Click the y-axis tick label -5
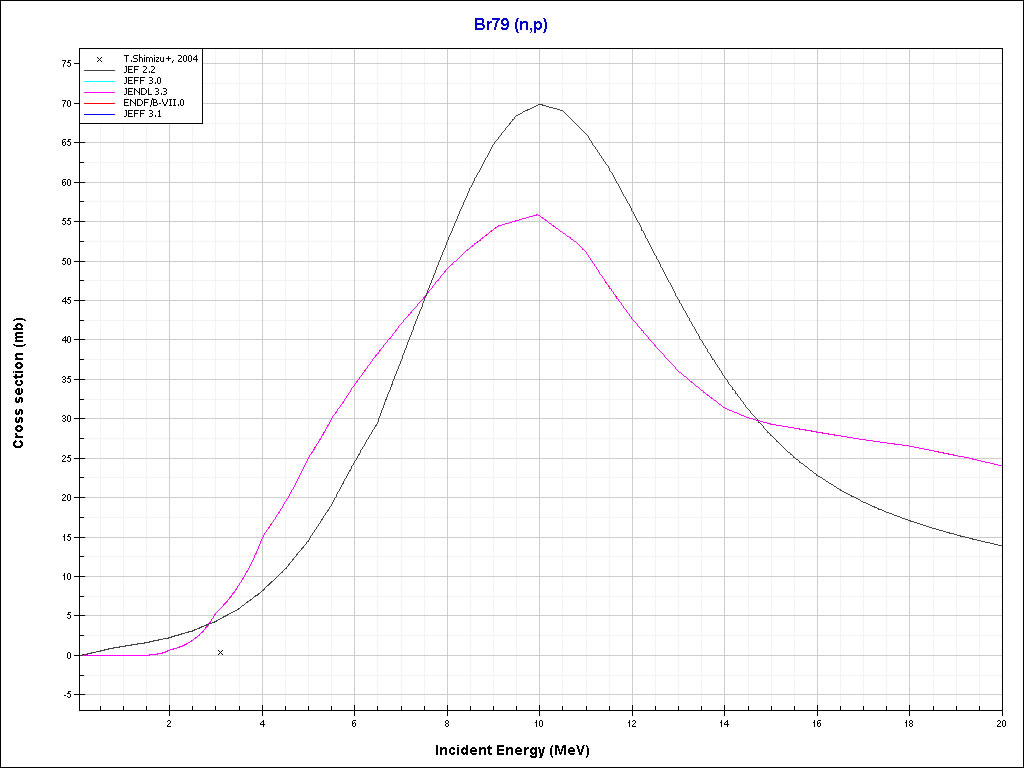 [x=65, y=695]
